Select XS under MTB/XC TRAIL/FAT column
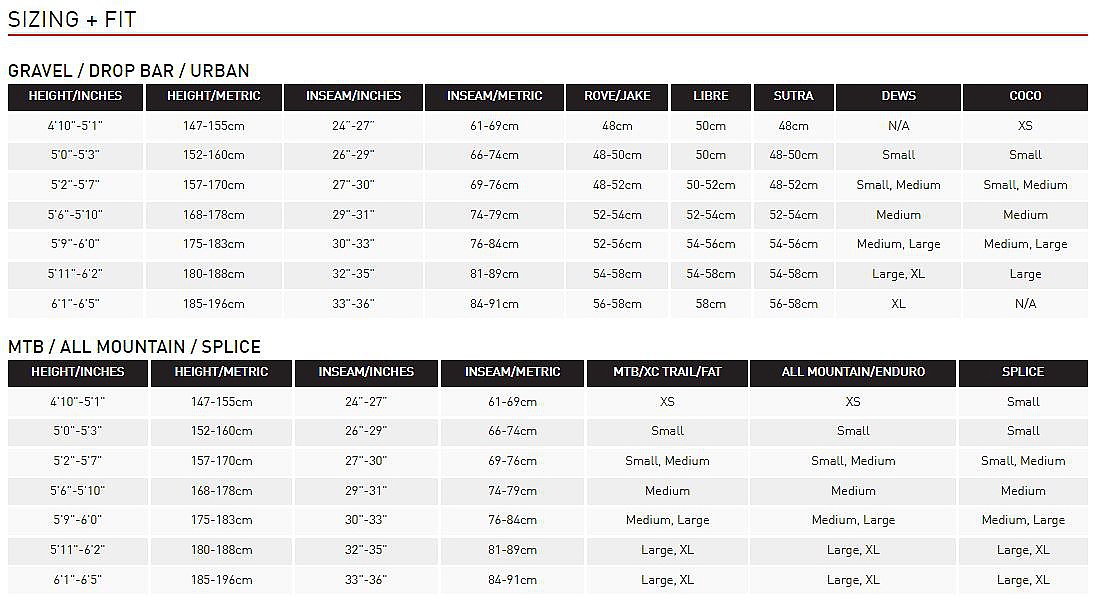 coord(667,402)
